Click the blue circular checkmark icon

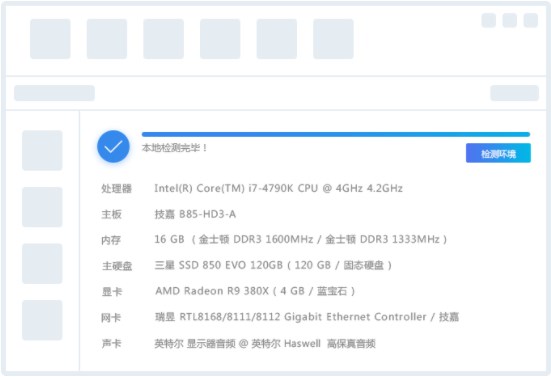pos(113,147)
